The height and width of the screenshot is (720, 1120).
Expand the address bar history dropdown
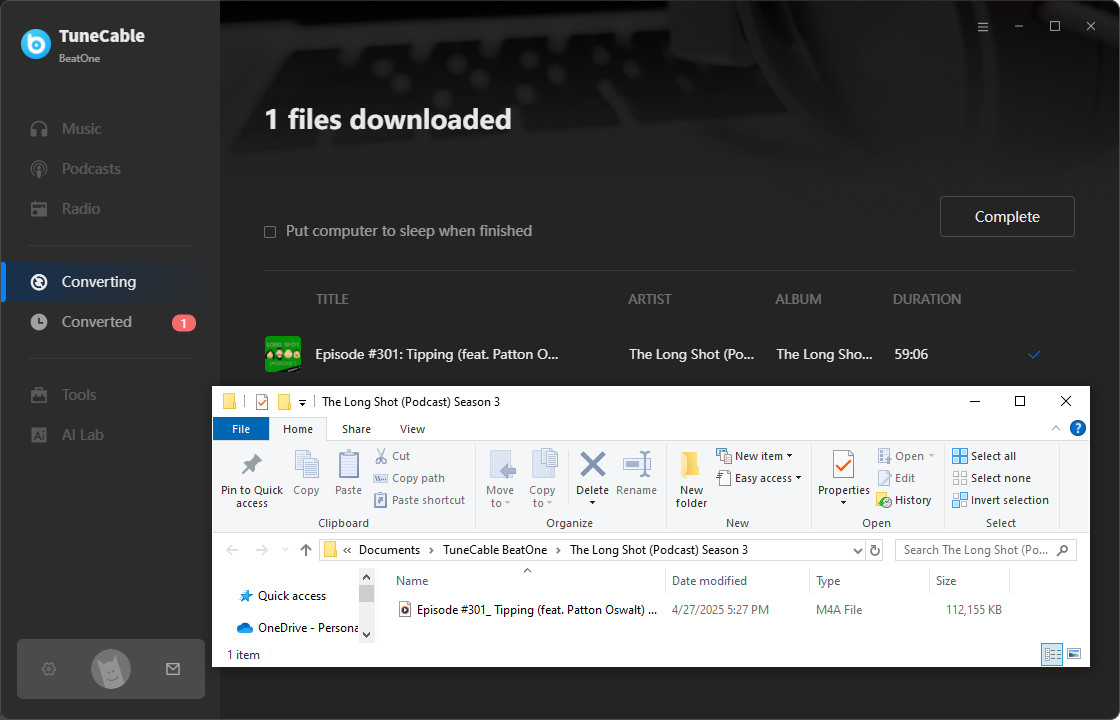coord(858,550)
